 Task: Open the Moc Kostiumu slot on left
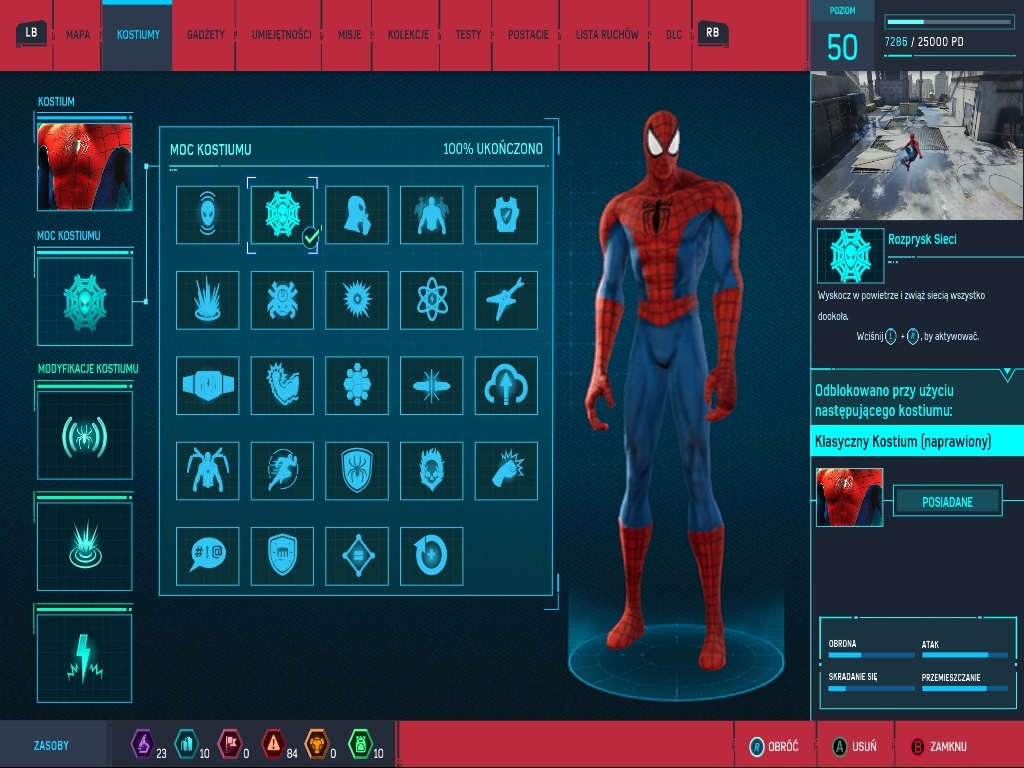[x=85, y=301]
